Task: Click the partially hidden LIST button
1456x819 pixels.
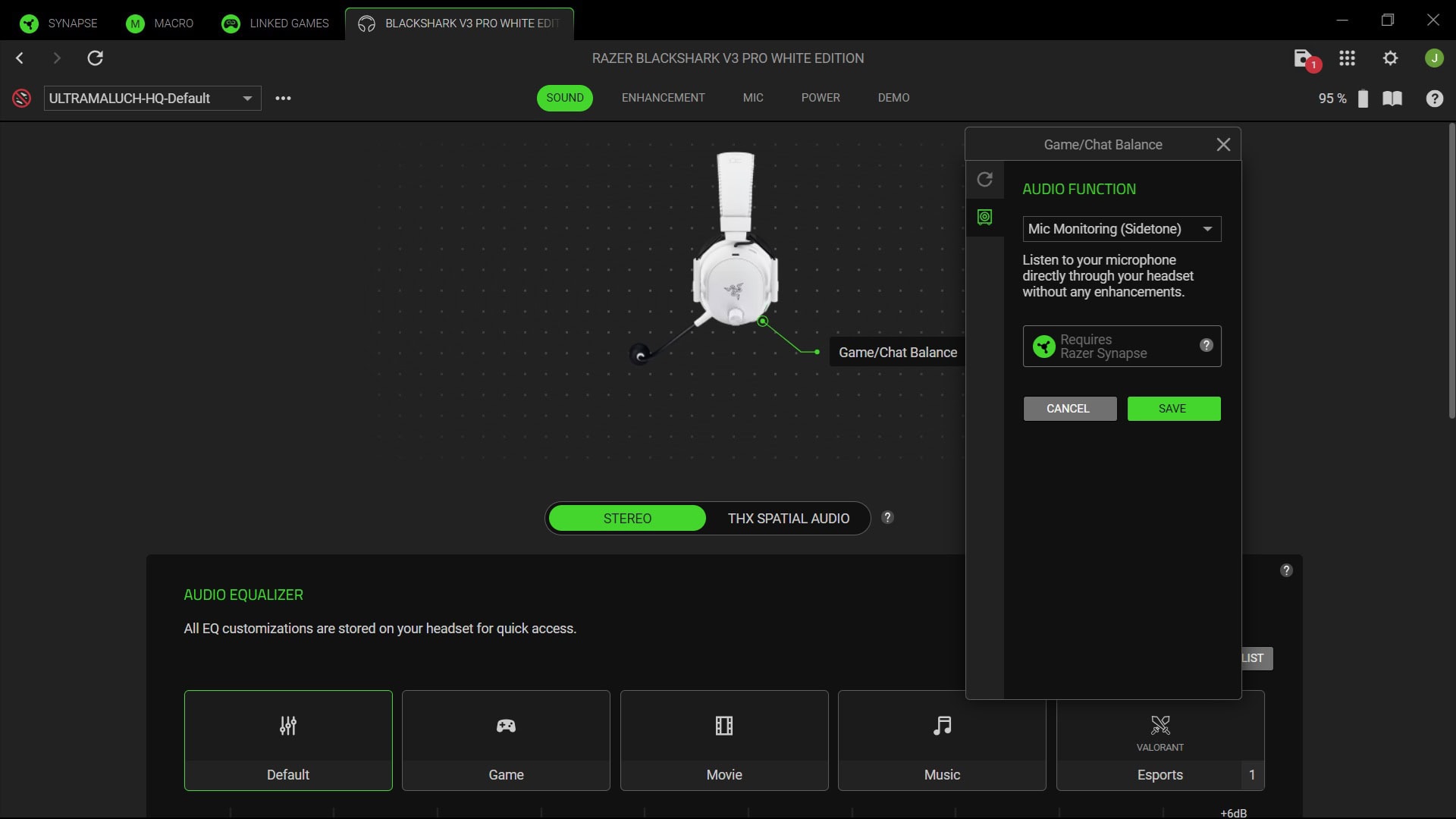Action: coord(1257,658)
